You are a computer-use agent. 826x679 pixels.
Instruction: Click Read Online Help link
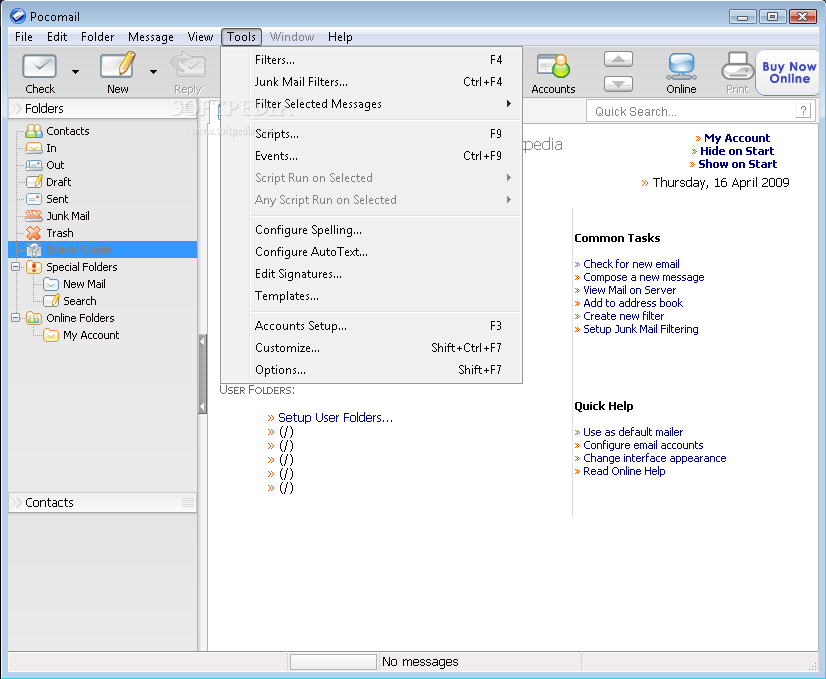(x=624, y=471)
